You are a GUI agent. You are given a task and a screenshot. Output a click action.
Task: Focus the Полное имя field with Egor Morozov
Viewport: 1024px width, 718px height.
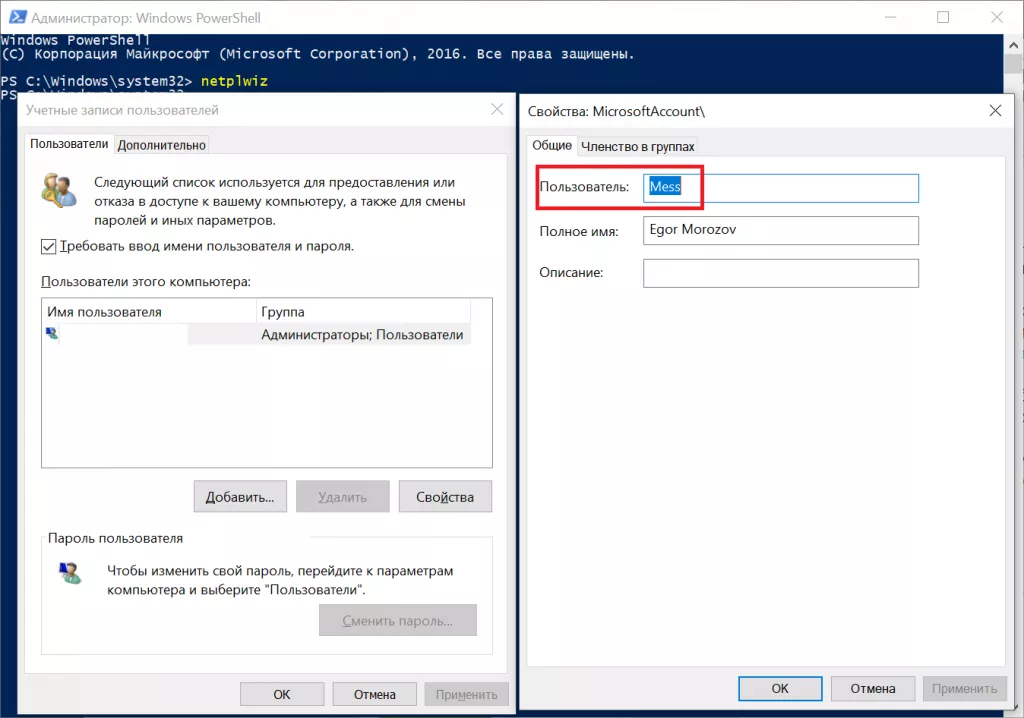(x=780, y=230)
